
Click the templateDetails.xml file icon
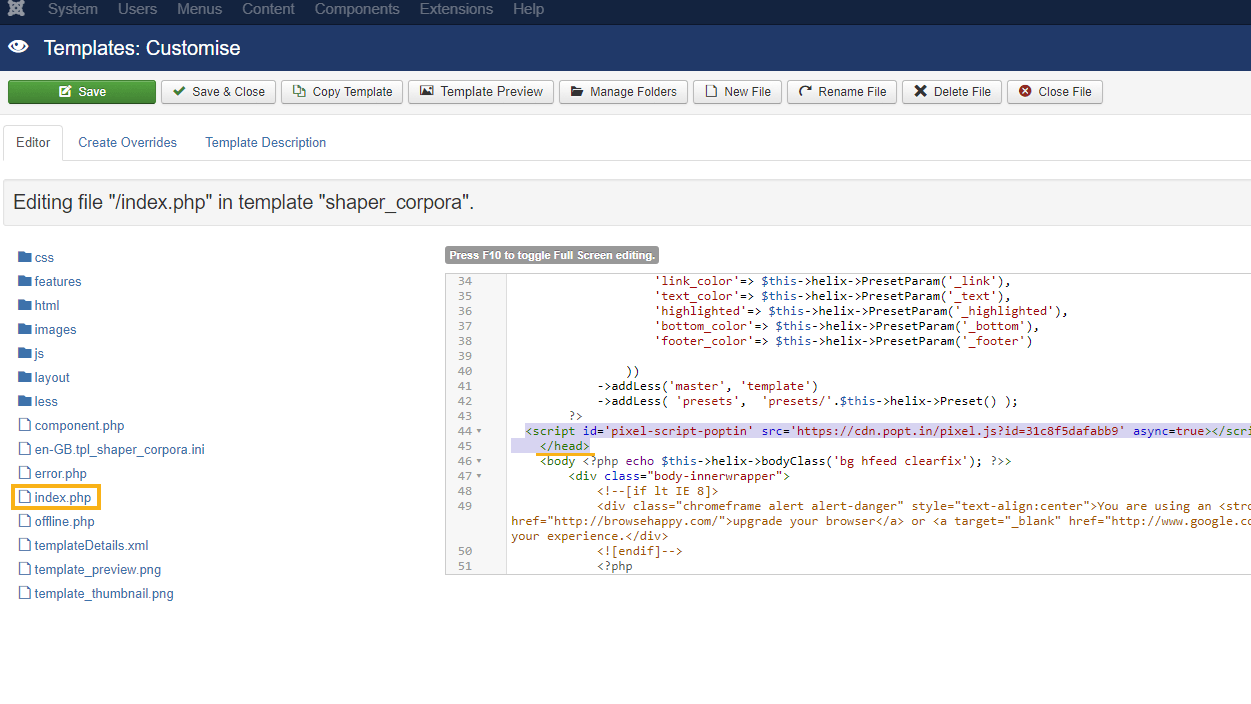point(25,545)
